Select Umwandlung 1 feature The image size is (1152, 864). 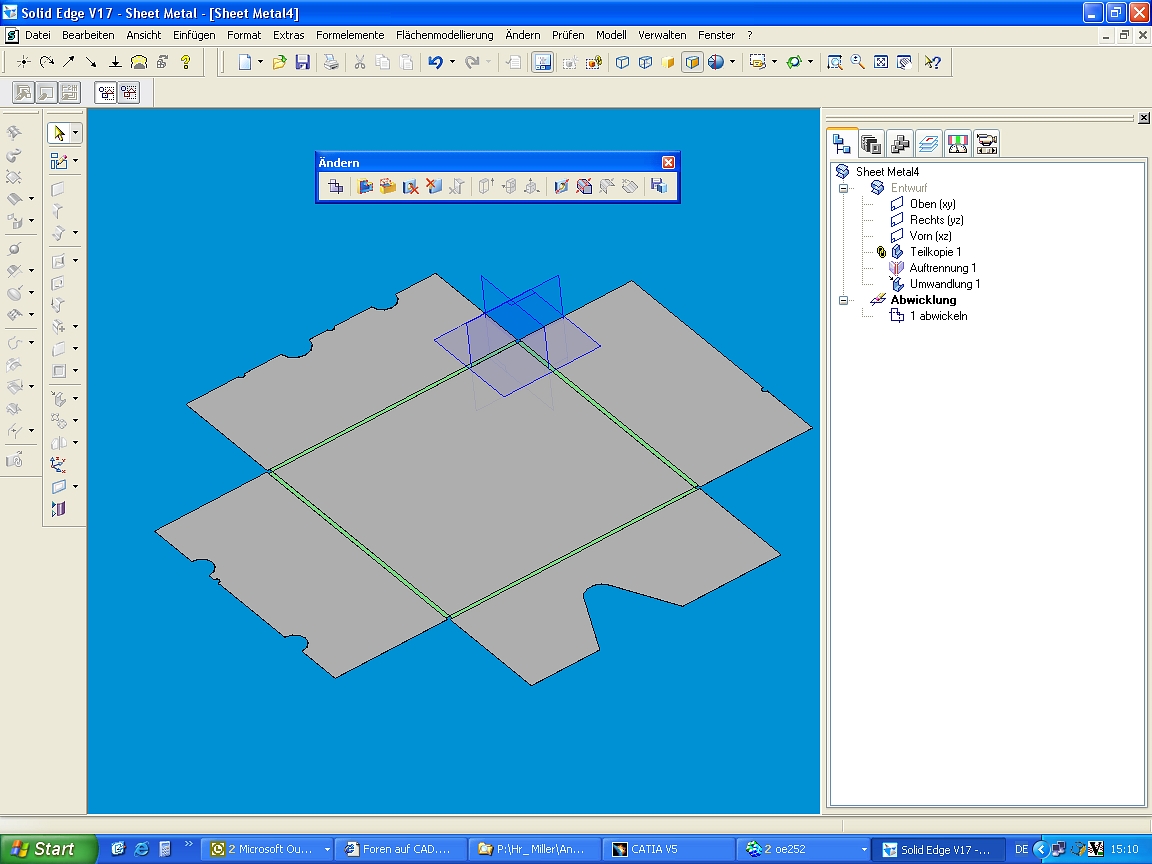(x=945, y=284)
